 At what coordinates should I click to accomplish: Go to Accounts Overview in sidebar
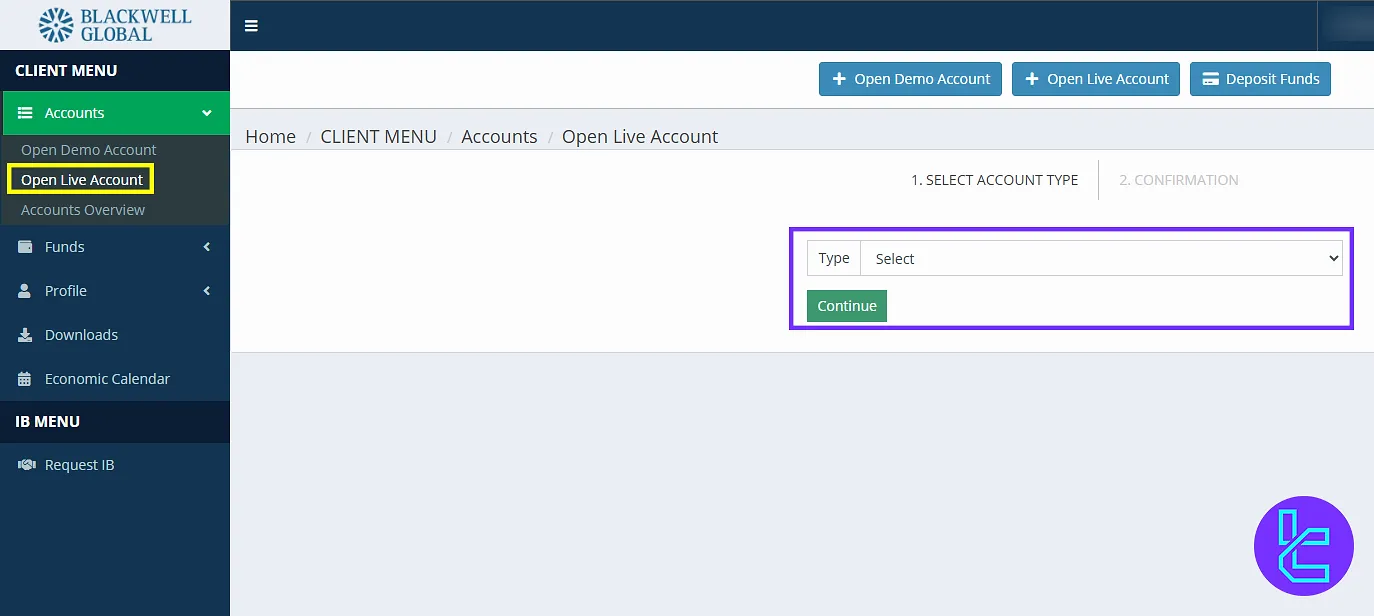pos(83,210)
